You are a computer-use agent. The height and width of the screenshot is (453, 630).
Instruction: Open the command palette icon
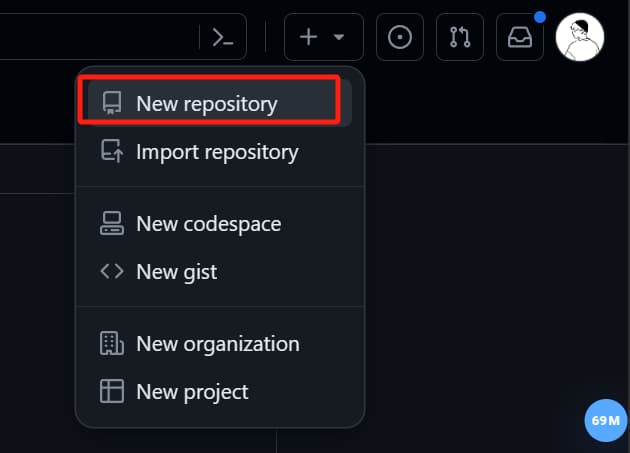(223, 37)
